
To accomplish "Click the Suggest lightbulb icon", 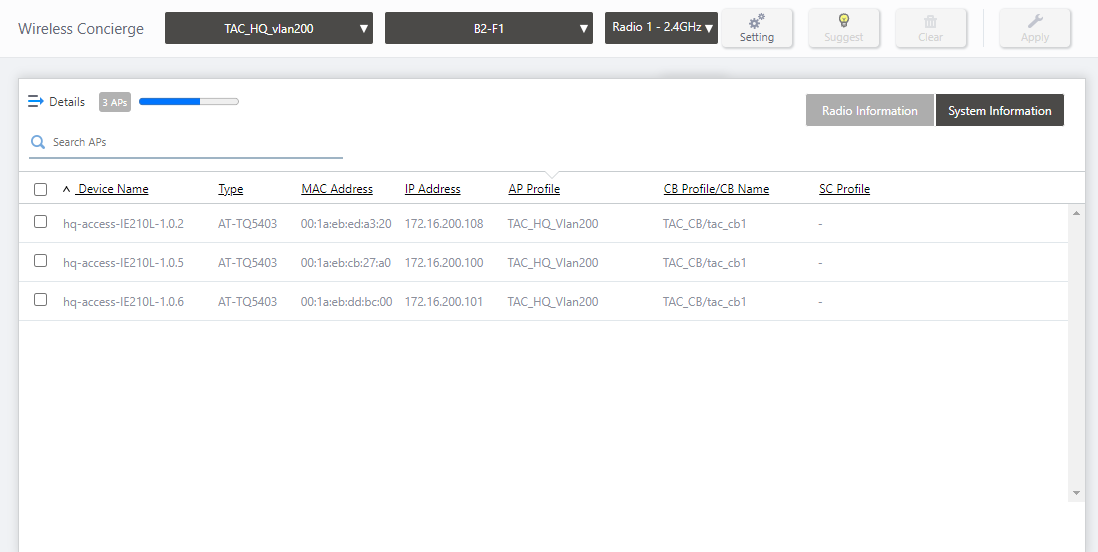I will (x=843, y=22).
